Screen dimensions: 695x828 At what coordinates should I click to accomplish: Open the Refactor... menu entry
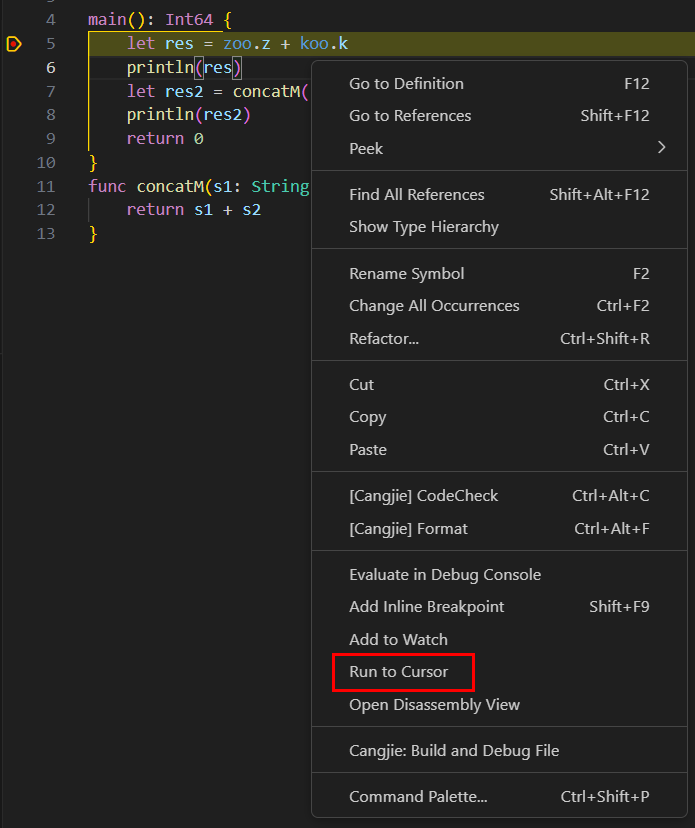(384, 339)
